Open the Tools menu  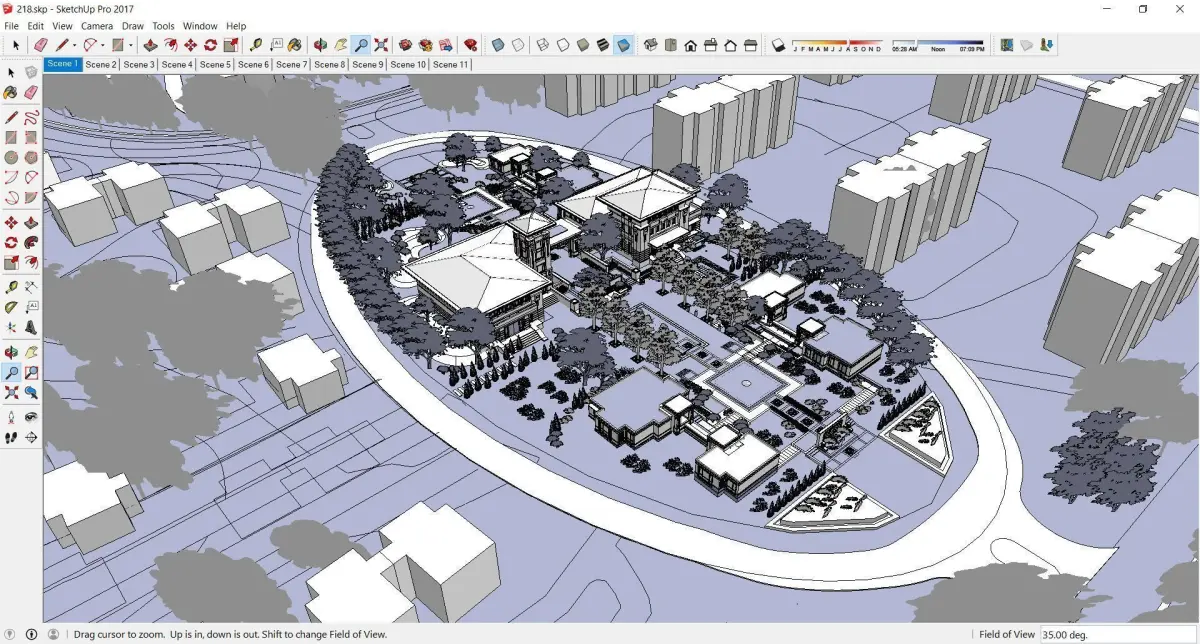163,25
